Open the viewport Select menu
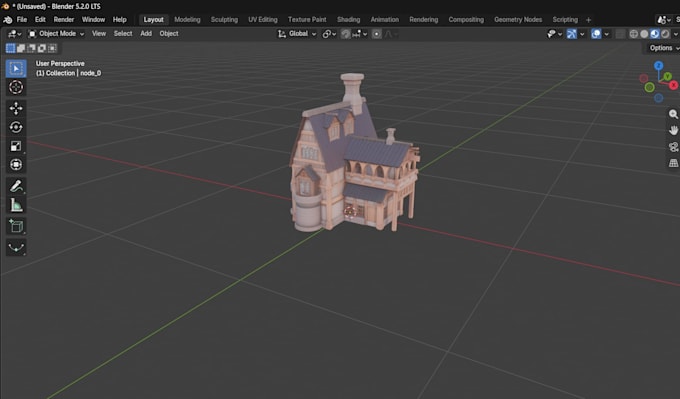The height and width of the screenshot is (399, 680). point(123,33)
